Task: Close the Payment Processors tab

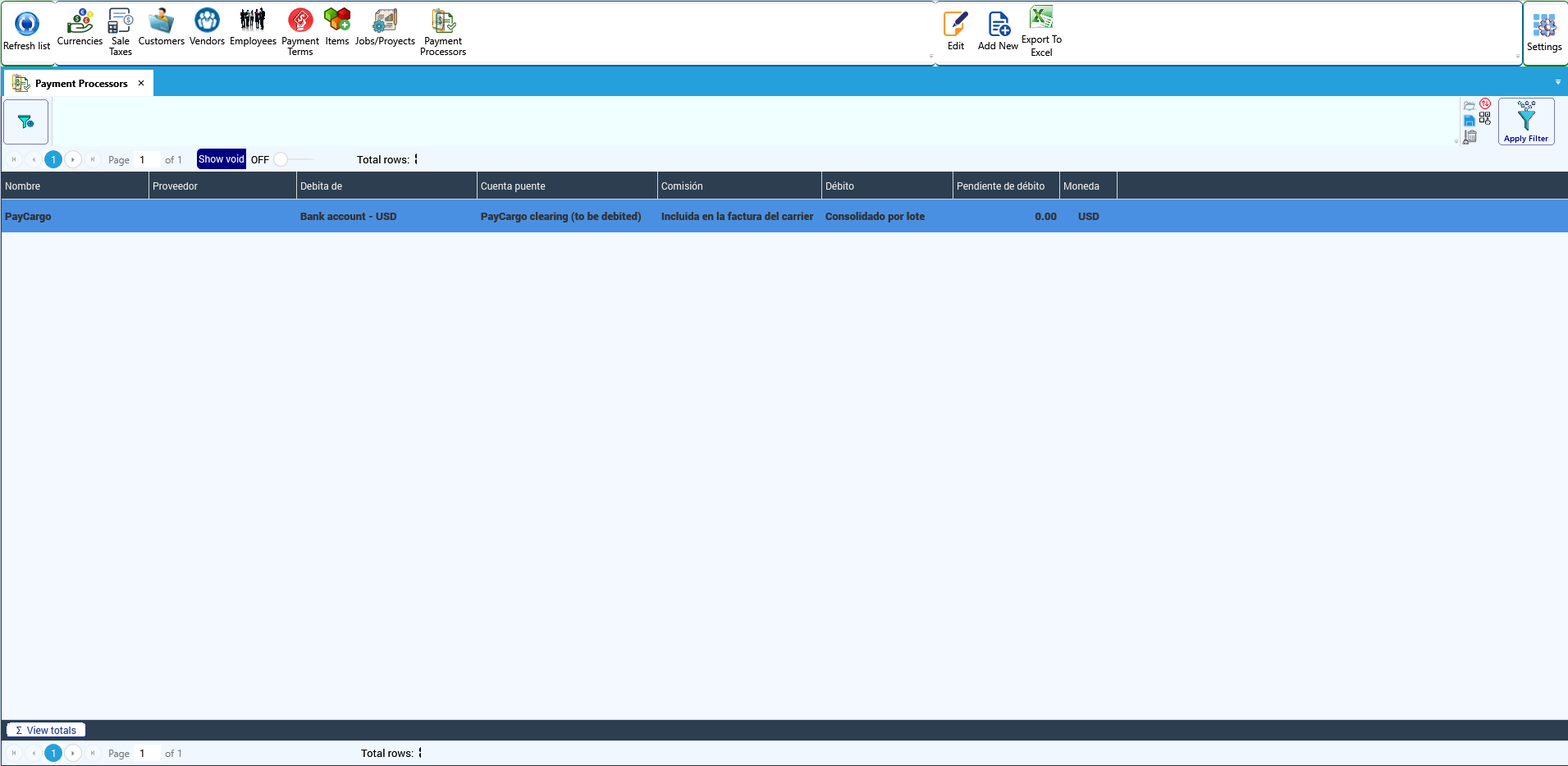Action: point(141,83)
